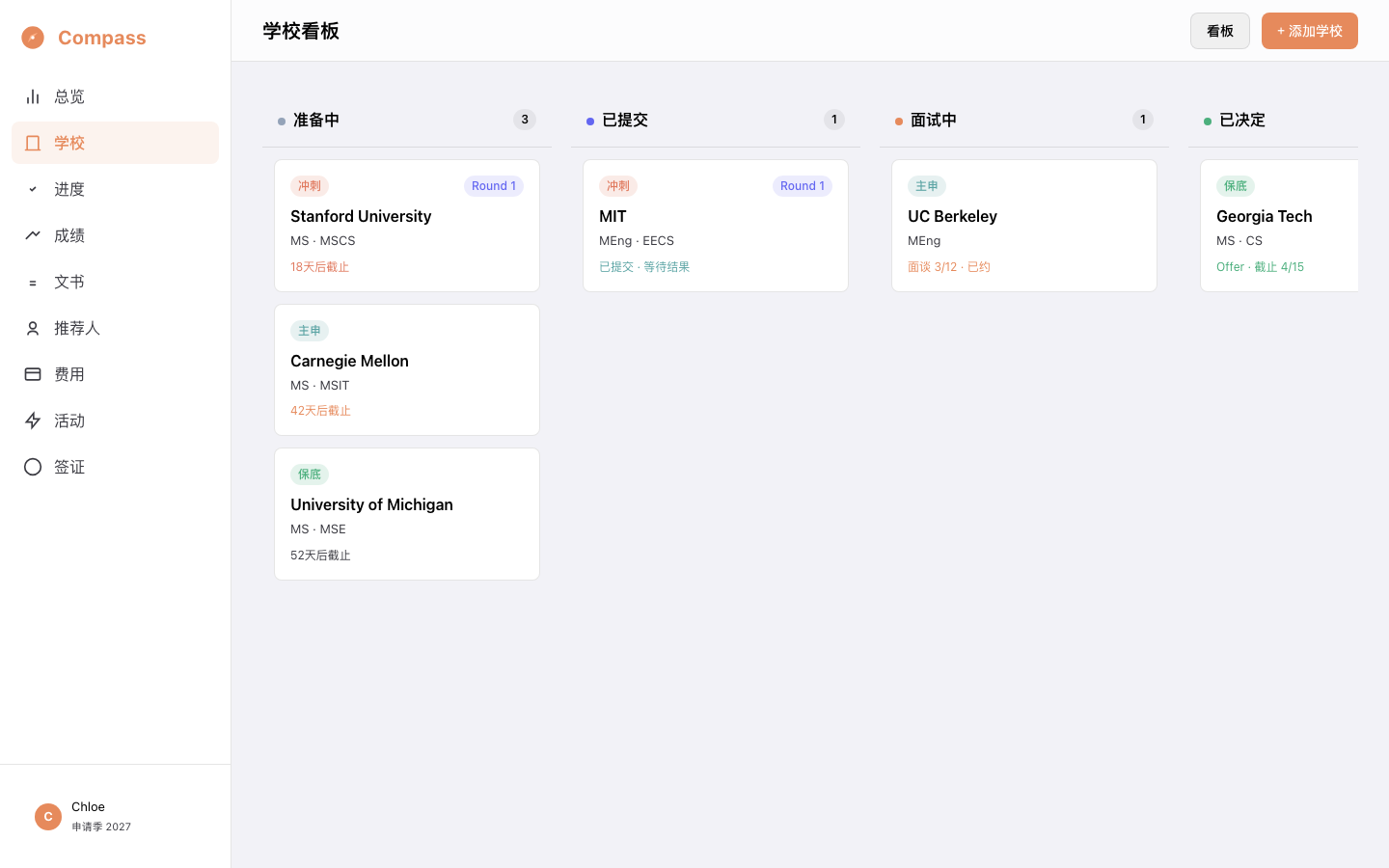Click 保底 tag on Georgia Tech card
1389x868 pixels.
1236,186
